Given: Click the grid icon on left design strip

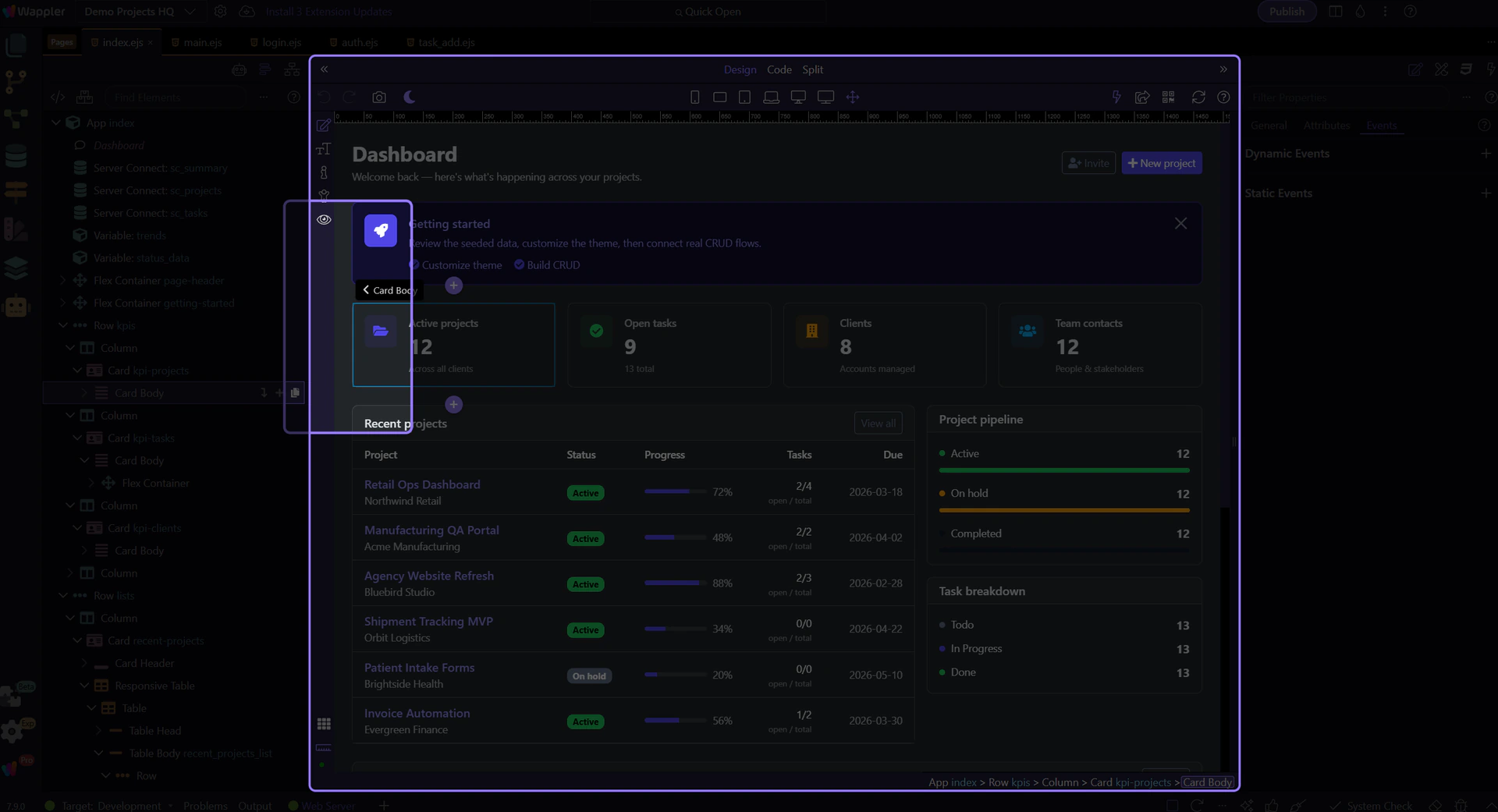Looking at the screenshot, I should (x=324, y=724).
